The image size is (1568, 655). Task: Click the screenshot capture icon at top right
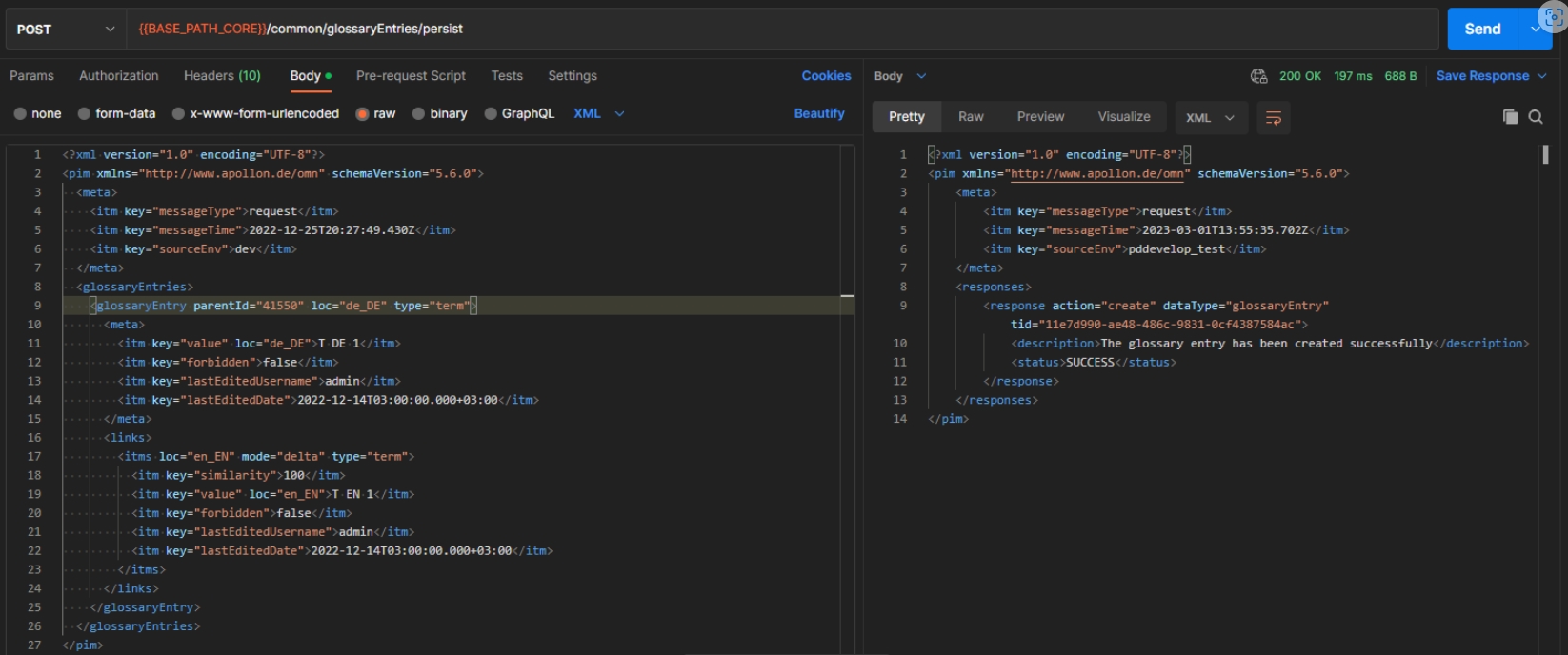pos(1553,17)
